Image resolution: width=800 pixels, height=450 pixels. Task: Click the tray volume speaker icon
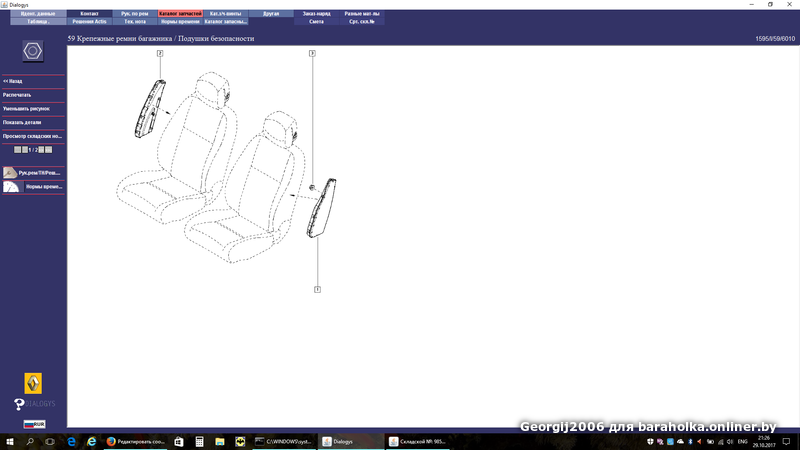tap(730, 442)
